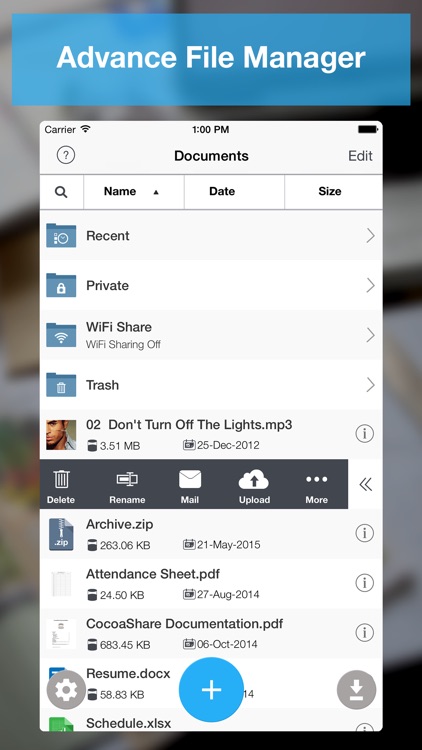This screenshot has height=750, width=422.
Task: Tap the 25-Dec-2012 date
Action: 228,445
